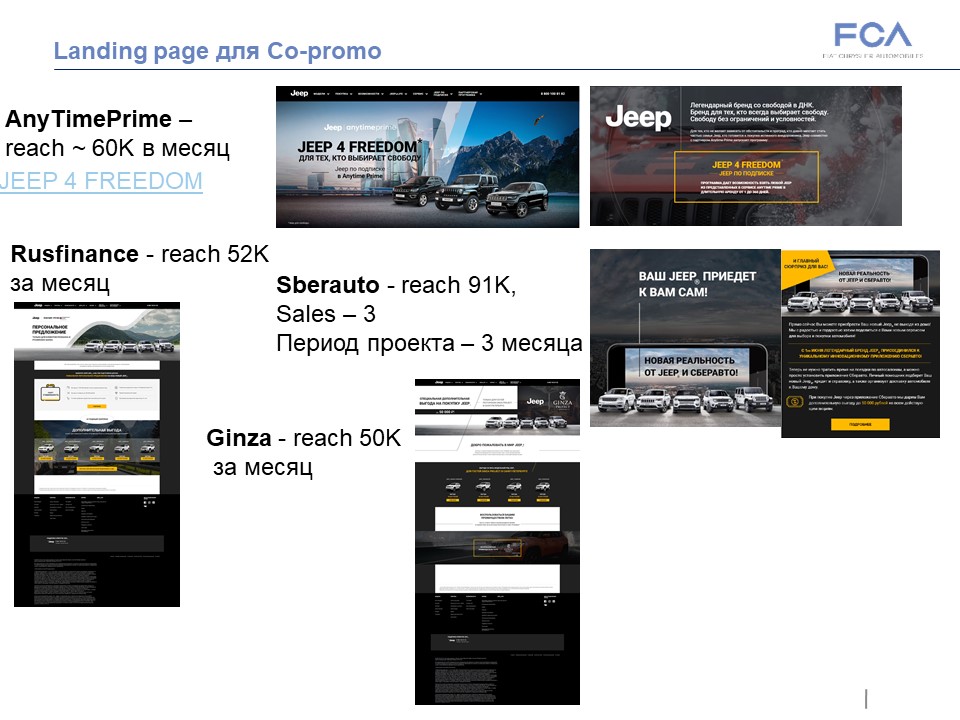Click the 'Ginza - reach 50K' text

pyautogui.click(x=304, y=438)
